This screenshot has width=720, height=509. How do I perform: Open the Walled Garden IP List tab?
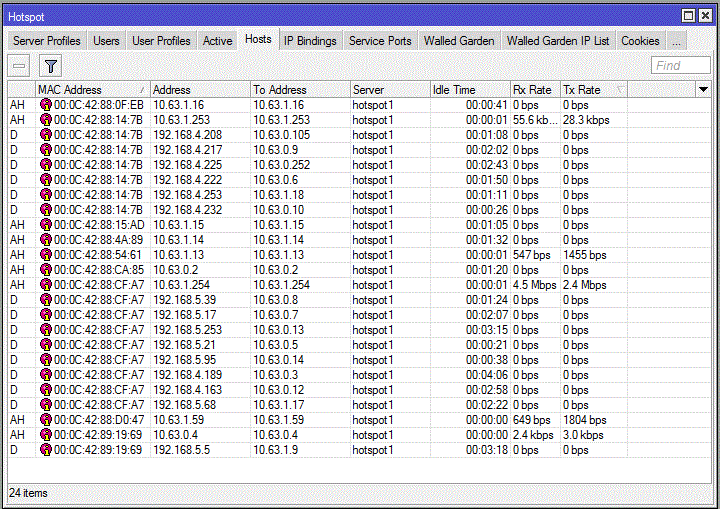pyautogui.click(x=558, y=41)
